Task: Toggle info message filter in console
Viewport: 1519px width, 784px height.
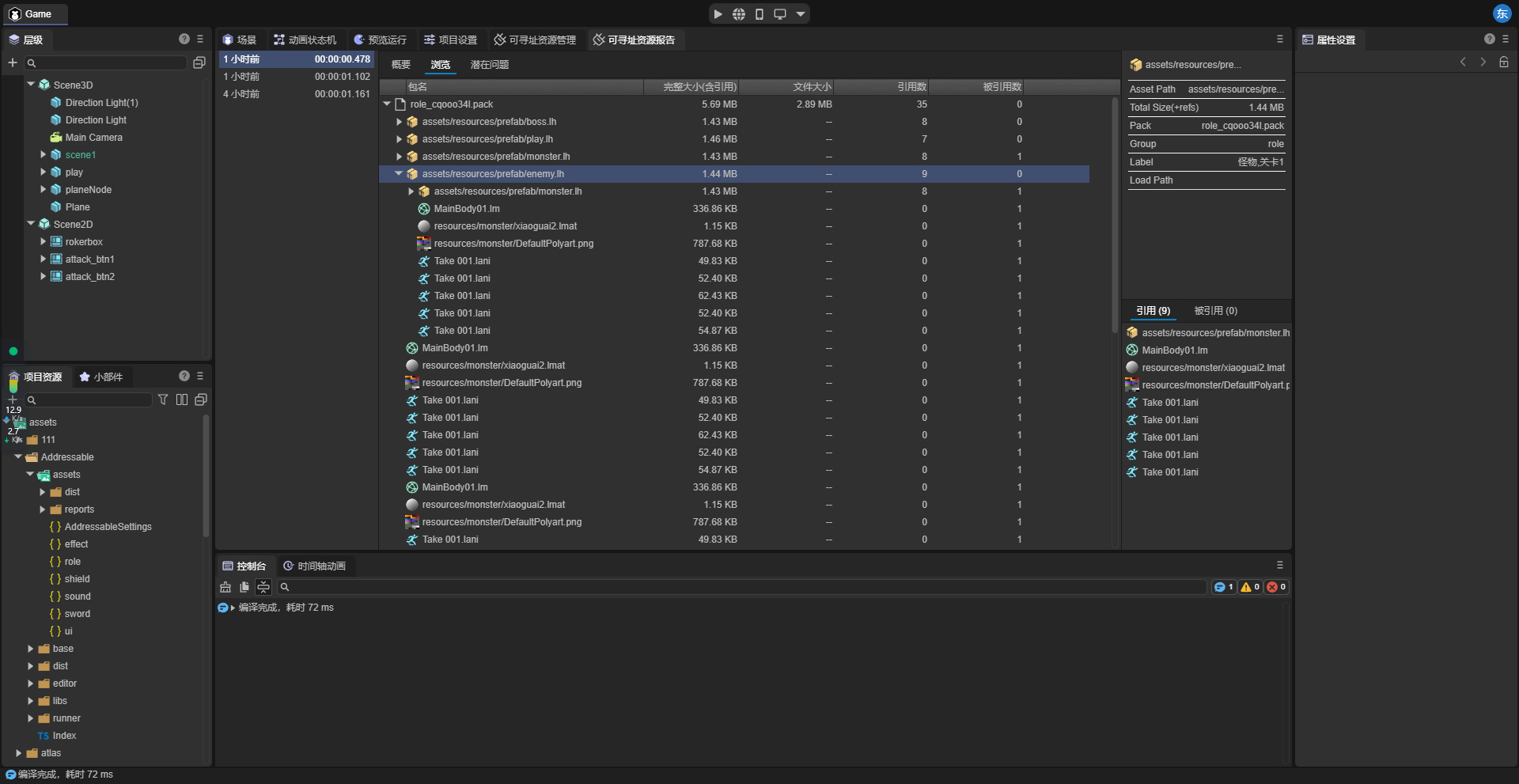Action: click(x=1224, y=587)
